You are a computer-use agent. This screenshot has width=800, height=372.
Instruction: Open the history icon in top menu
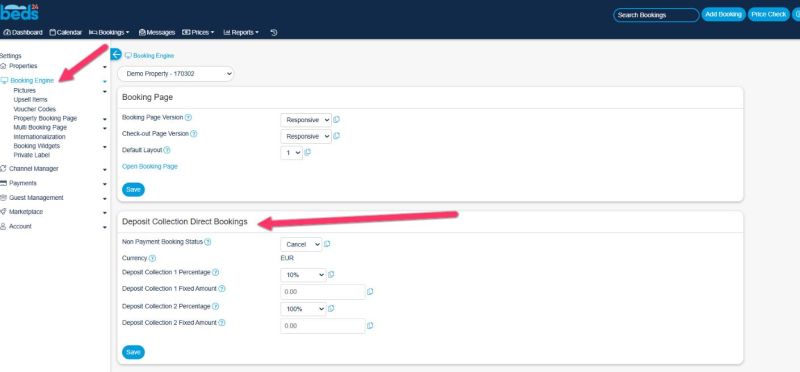(273, 32)
